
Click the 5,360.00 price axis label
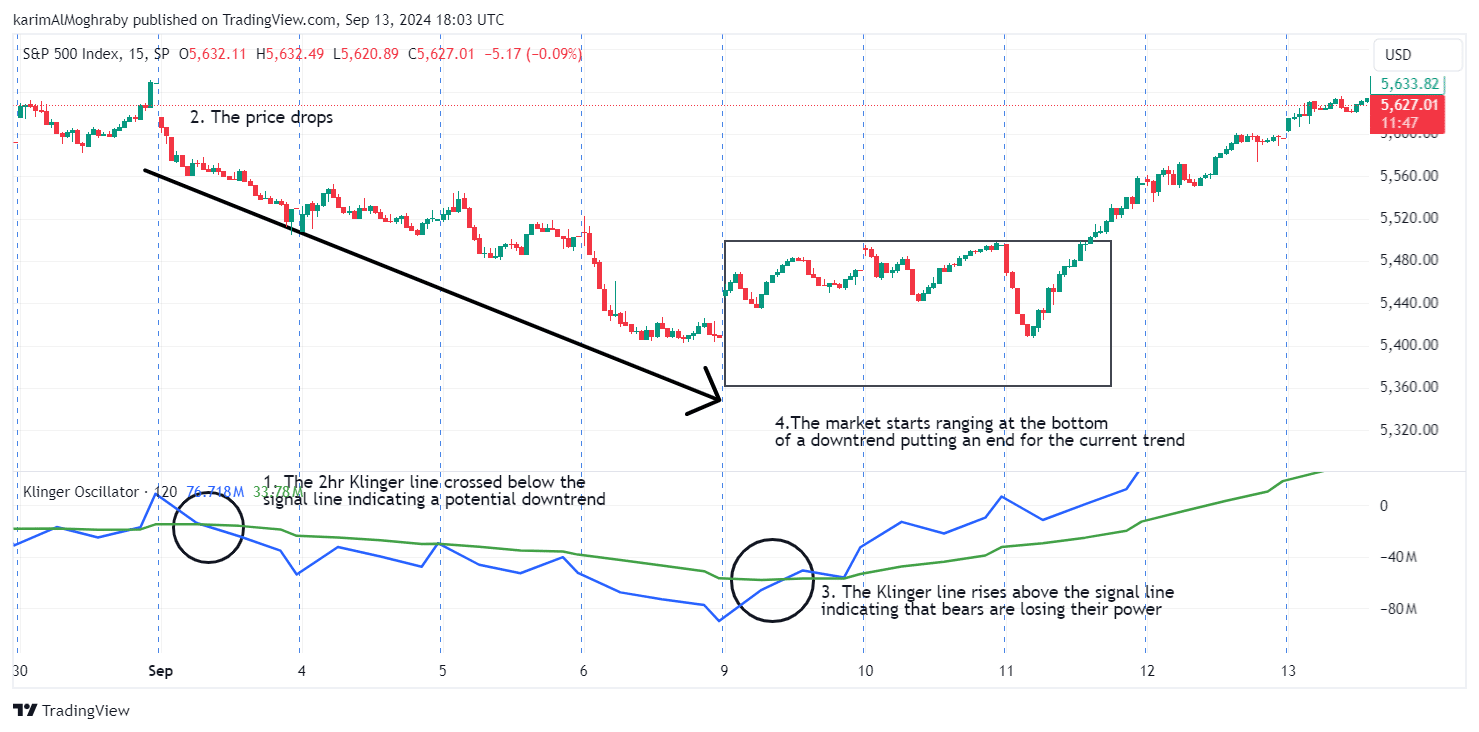(x=1409, y=387)
